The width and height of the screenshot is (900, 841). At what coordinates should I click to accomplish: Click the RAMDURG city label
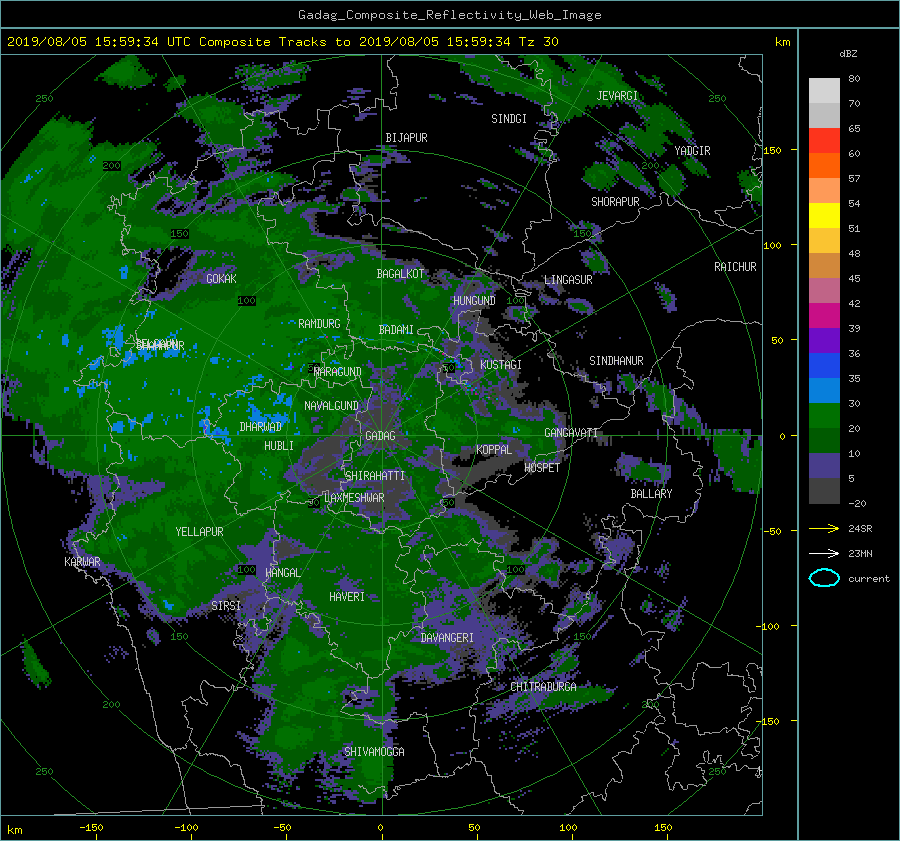[319, 324]
